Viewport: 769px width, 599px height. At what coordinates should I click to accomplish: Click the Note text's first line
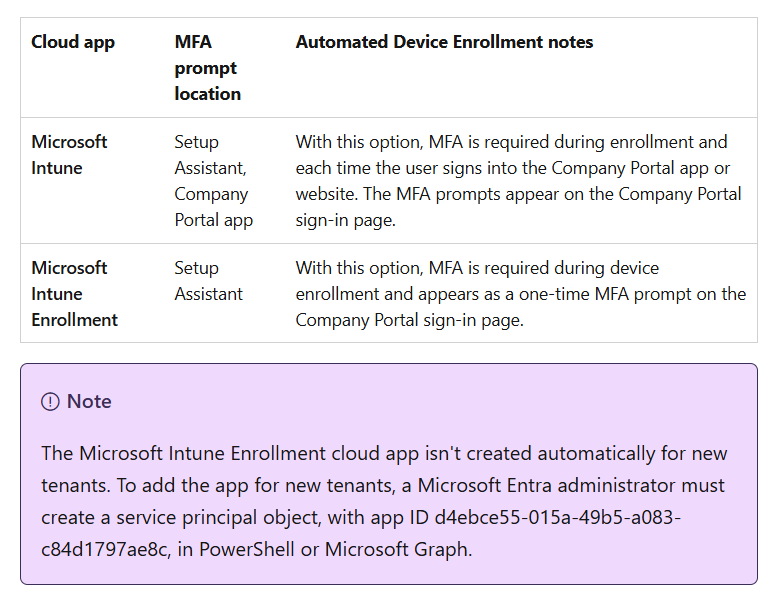point(384,454)
